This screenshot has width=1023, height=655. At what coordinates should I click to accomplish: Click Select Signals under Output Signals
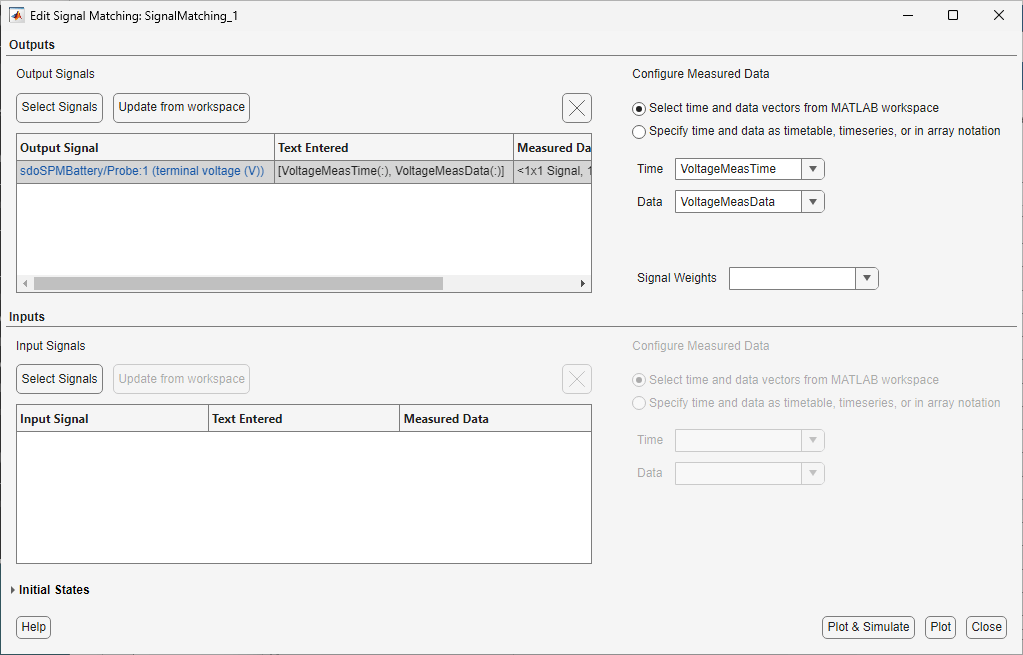pyautogui.click(x=59, y=108)
